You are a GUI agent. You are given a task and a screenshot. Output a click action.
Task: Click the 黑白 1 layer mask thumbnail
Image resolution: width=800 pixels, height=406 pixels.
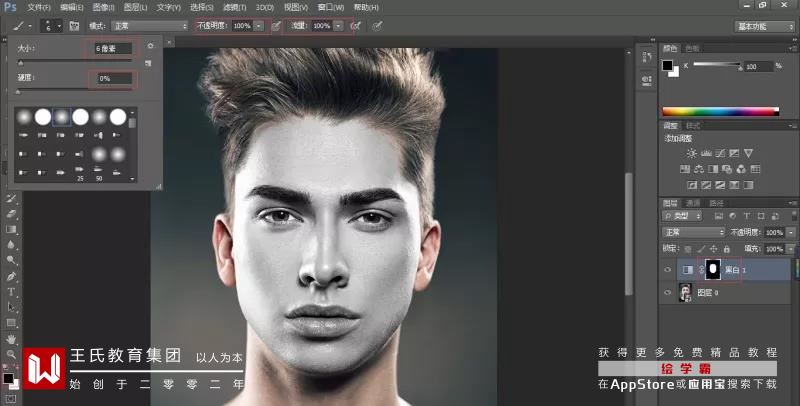[712, 269]
